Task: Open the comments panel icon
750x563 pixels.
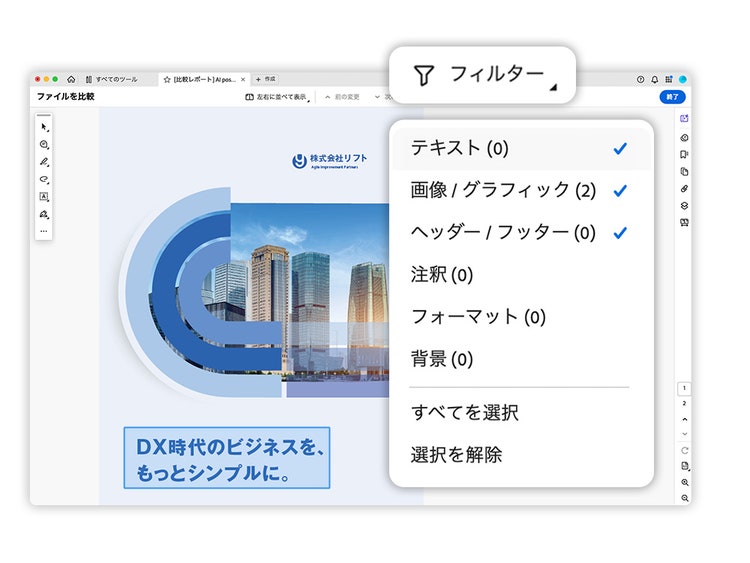Action: click(x=684, y=138)
